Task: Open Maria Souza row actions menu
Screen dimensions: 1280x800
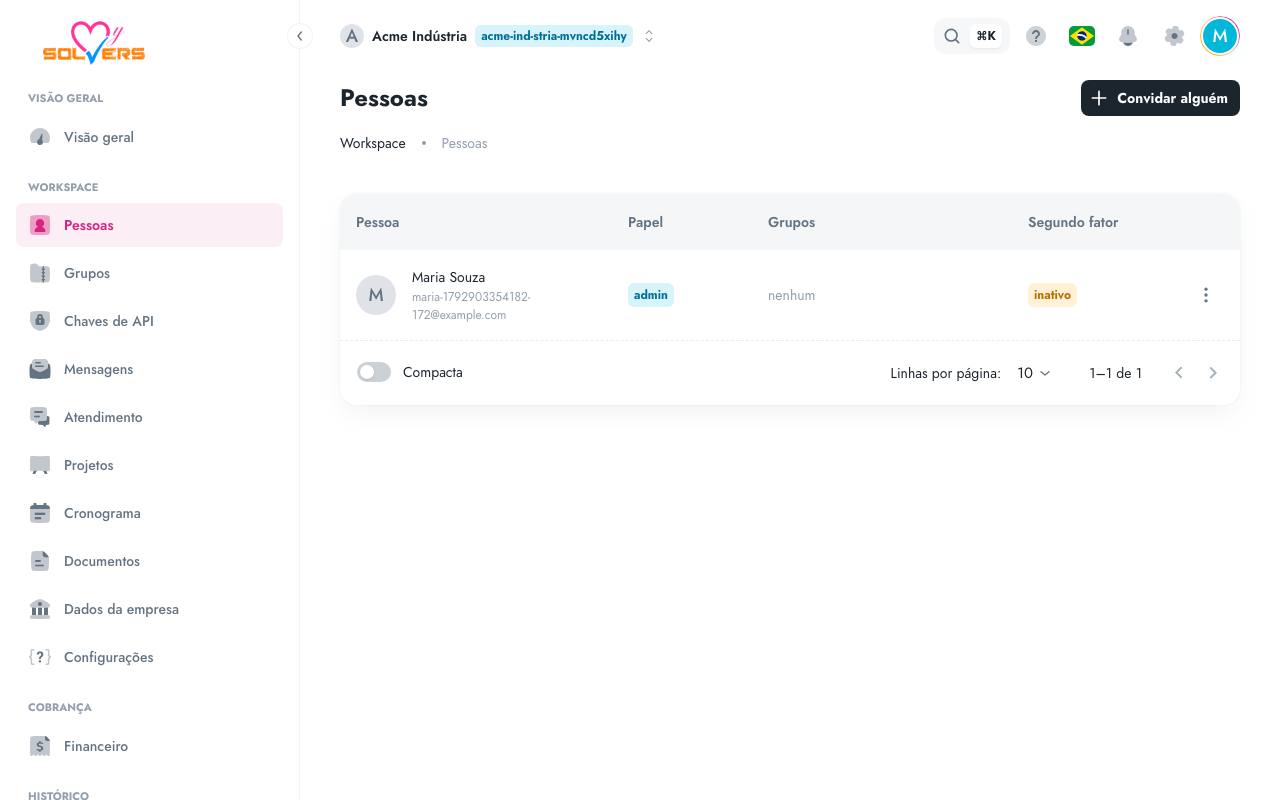Action: coord(1206,295)
